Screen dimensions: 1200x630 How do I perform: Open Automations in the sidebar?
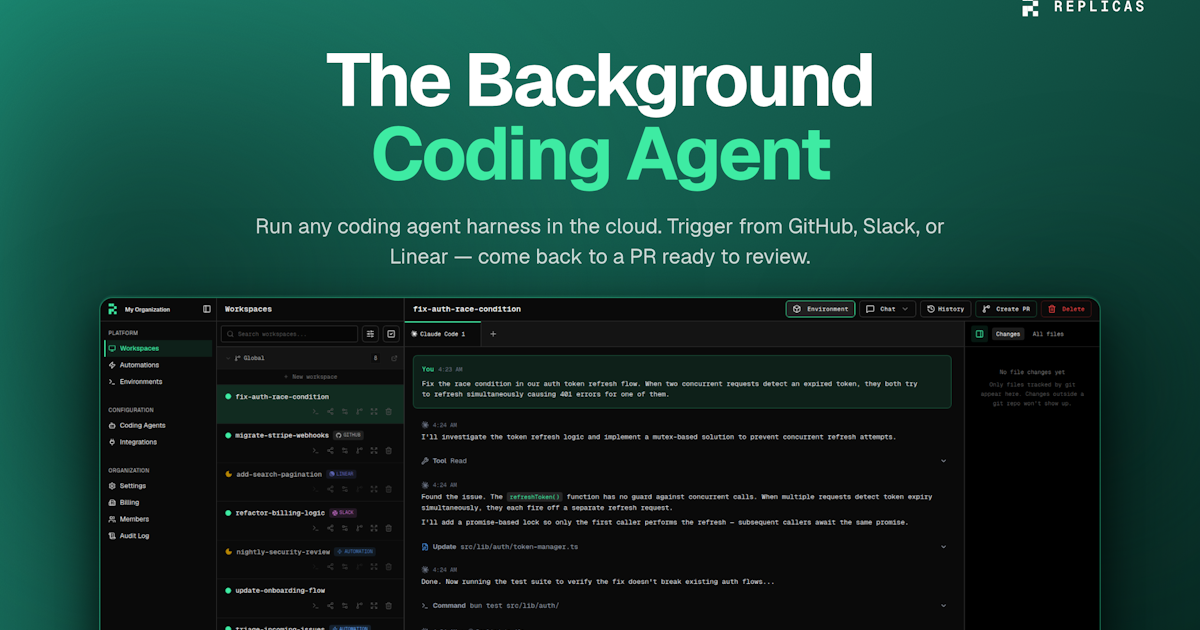click(x=158, y=365)
